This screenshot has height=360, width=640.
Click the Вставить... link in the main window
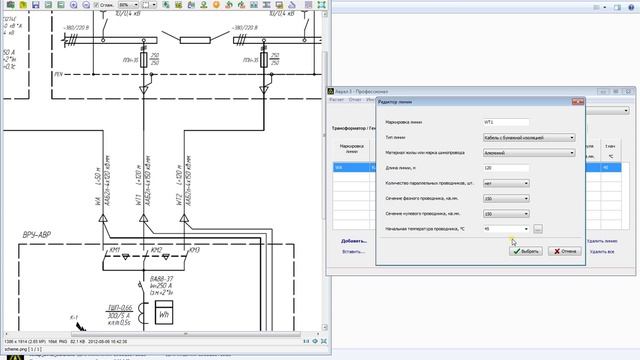(353, 251)
